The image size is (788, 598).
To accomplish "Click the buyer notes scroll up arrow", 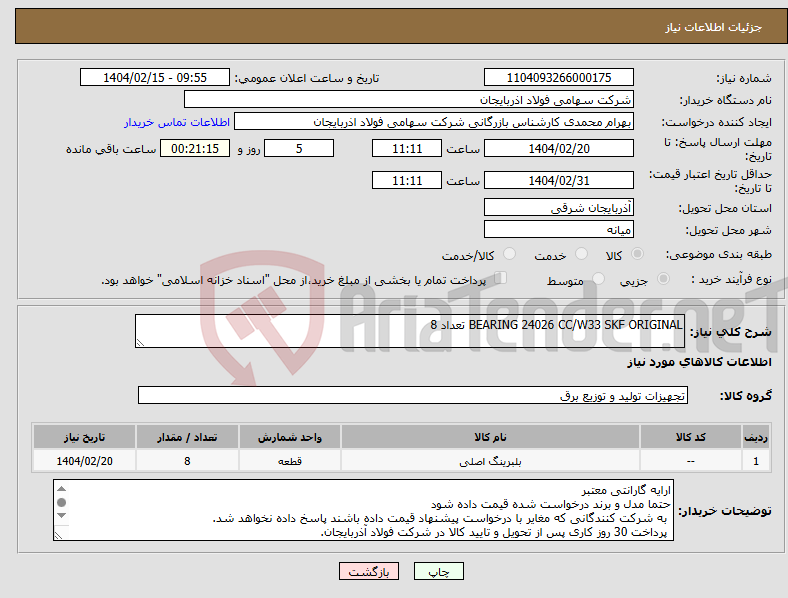I will click(61, 488).
